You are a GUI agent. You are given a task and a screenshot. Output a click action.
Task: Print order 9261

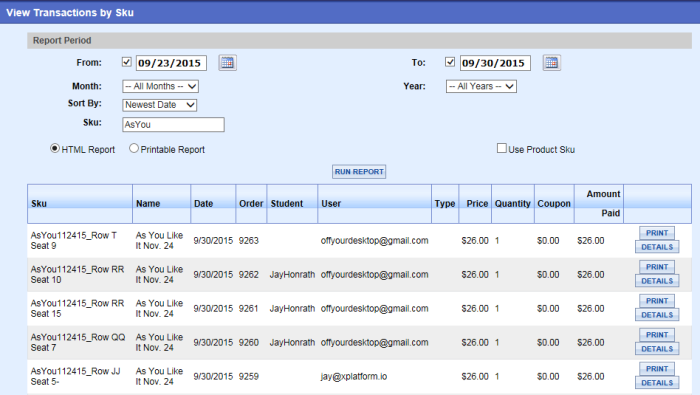coord(657,301)
